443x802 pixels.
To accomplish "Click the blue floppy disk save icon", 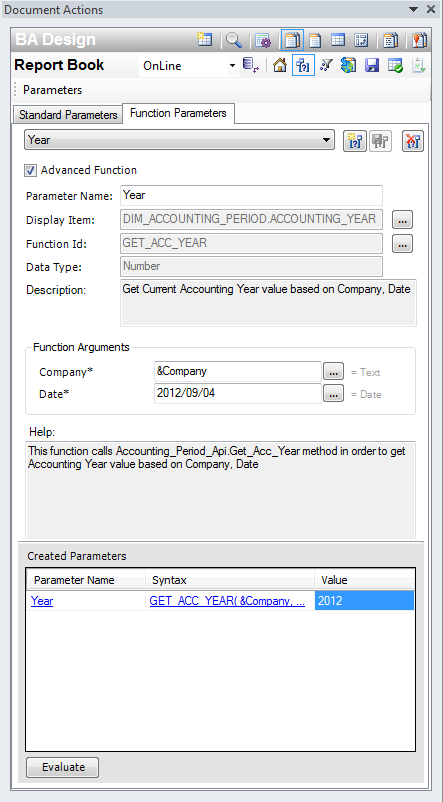I will [x=372, y=65].
